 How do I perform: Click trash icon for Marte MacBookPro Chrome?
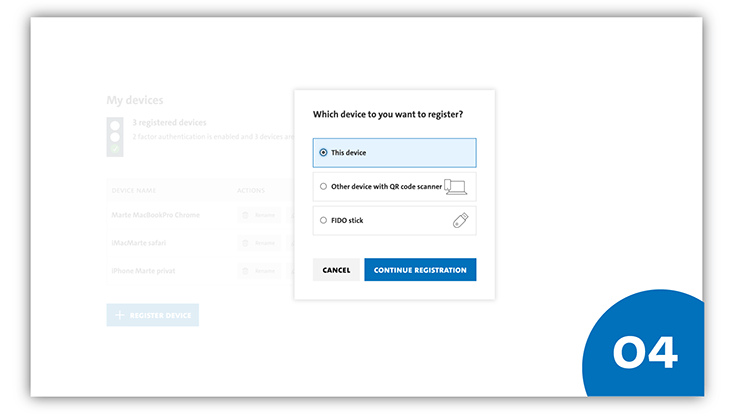click(246, 215)
